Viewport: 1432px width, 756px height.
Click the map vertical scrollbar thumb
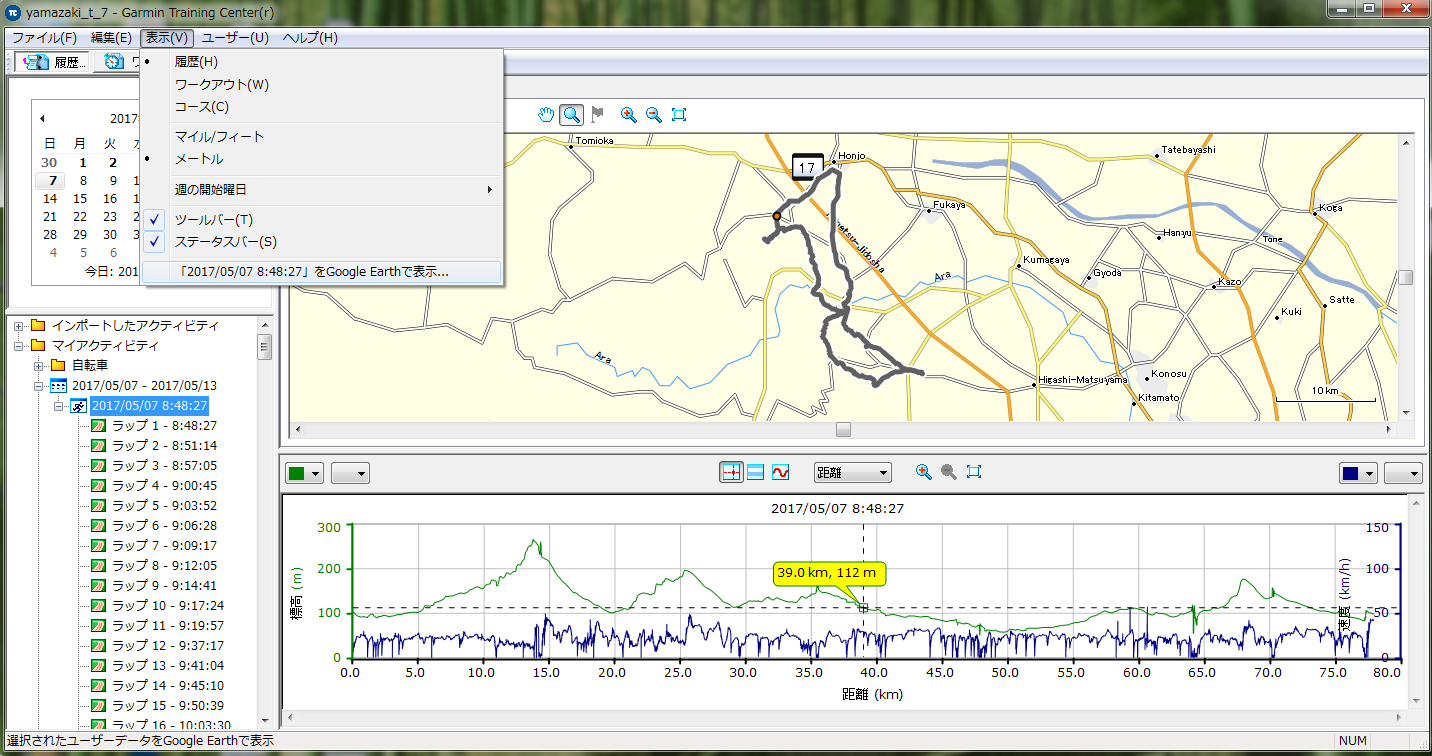(x=1406, y=277)
